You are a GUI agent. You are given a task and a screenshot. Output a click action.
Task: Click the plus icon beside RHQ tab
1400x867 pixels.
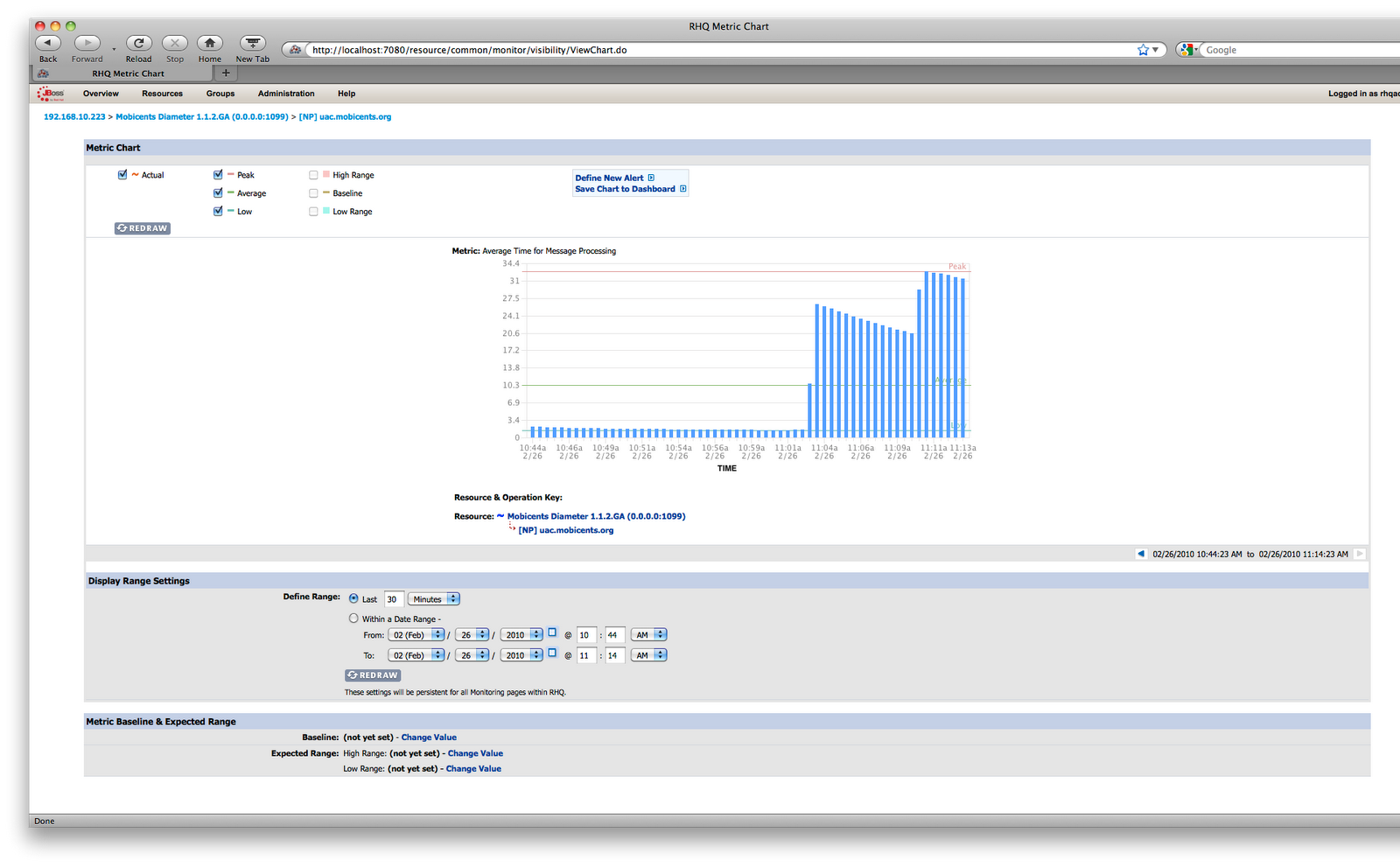[x=226, y=73]
